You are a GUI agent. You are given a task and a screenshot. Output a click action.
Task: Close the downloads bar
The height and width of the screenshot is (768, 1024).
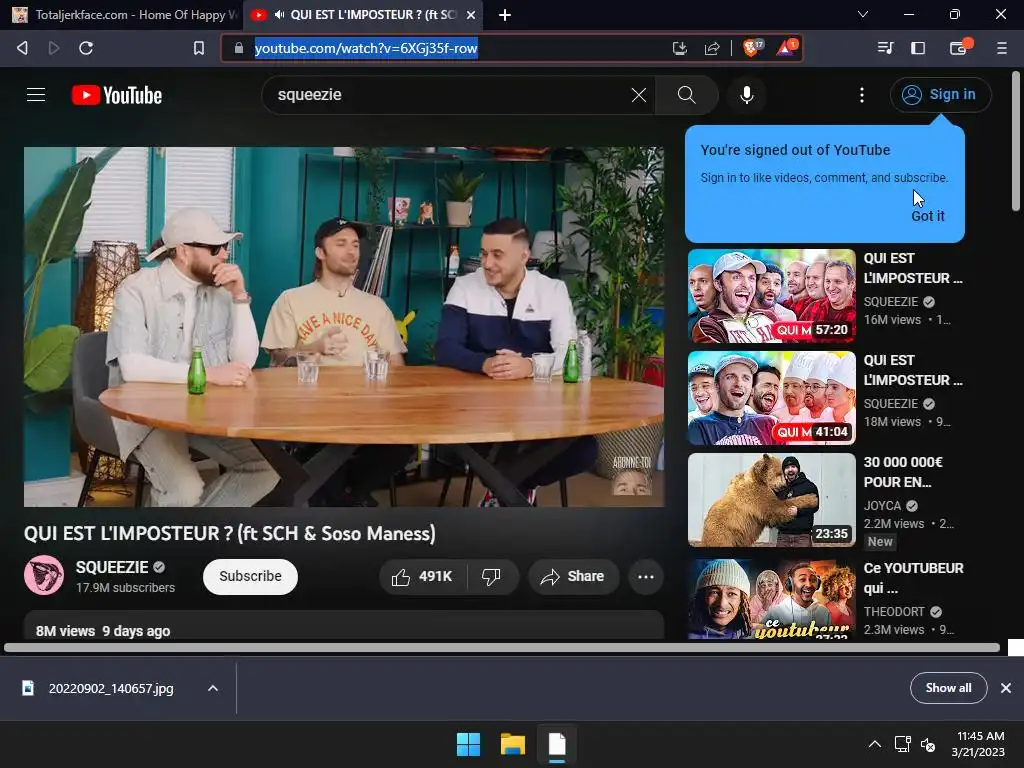tap(1006, 688)
